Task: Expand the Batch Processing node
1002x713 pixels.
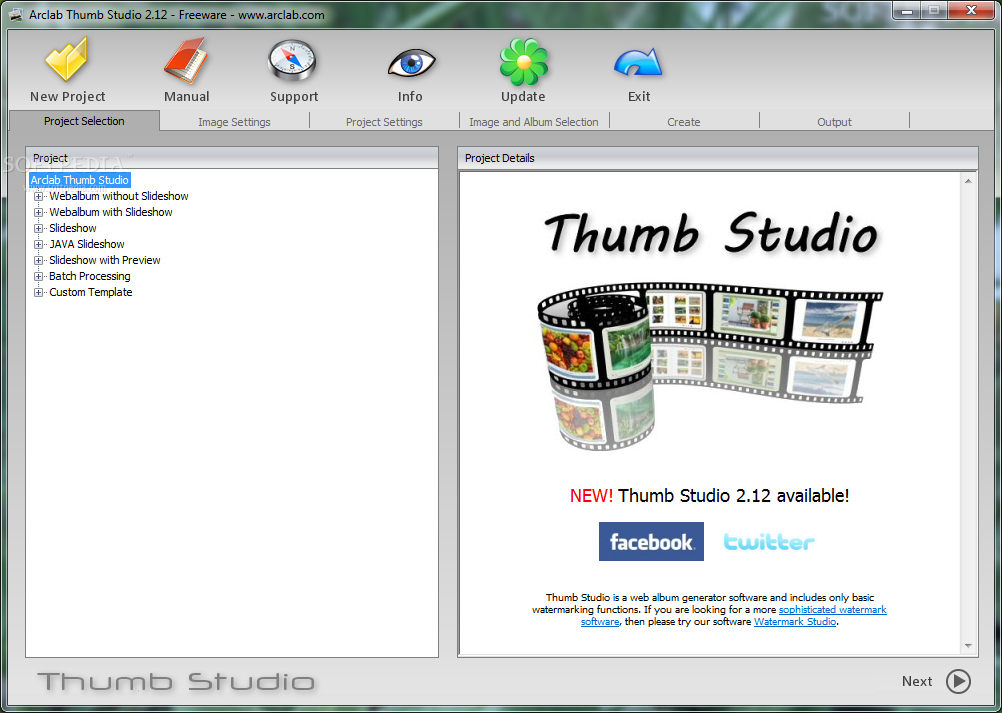Action: (38, 276)
